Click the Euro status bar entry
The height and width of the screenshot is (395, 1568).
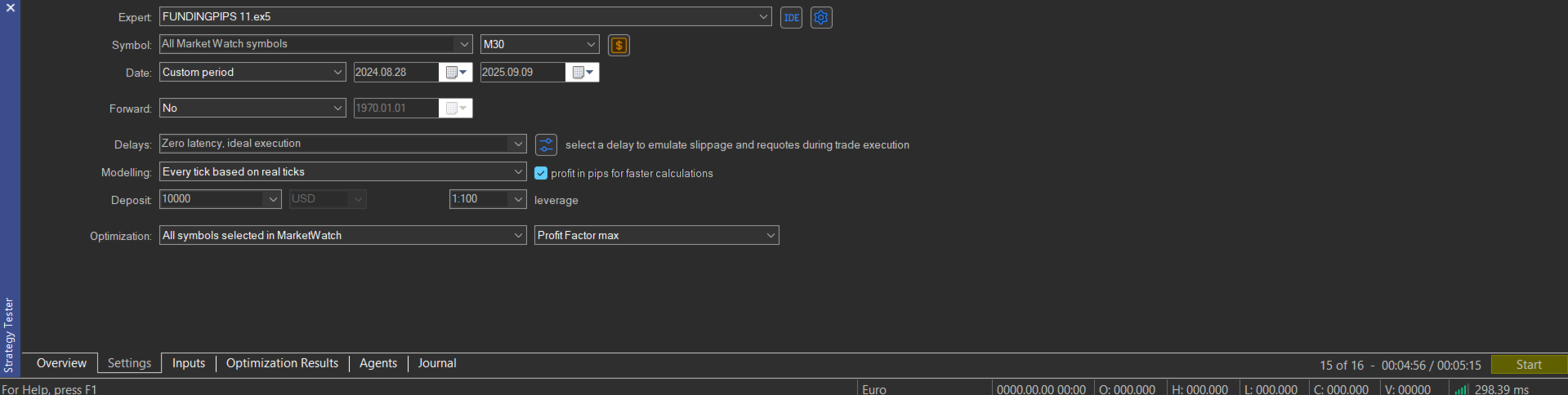point(874,390)
